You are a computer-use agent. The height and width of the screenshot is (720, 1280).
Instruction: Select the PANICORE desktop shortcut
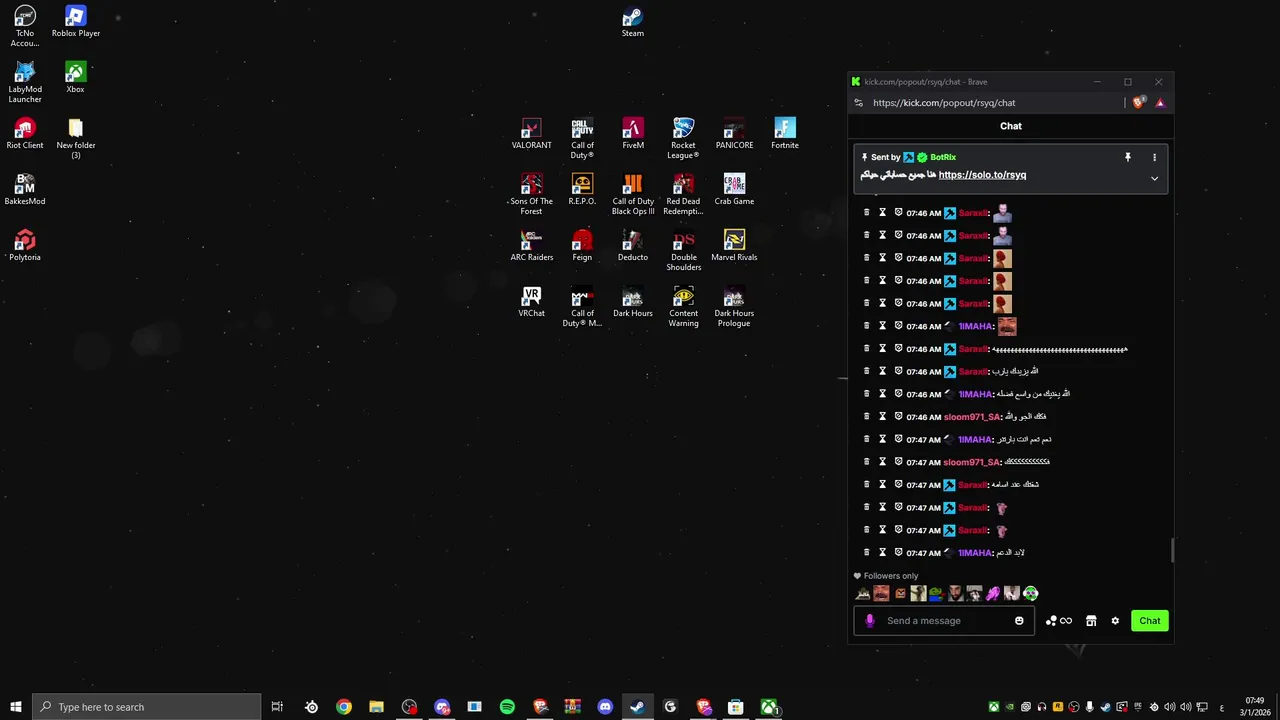pos(734,134)
